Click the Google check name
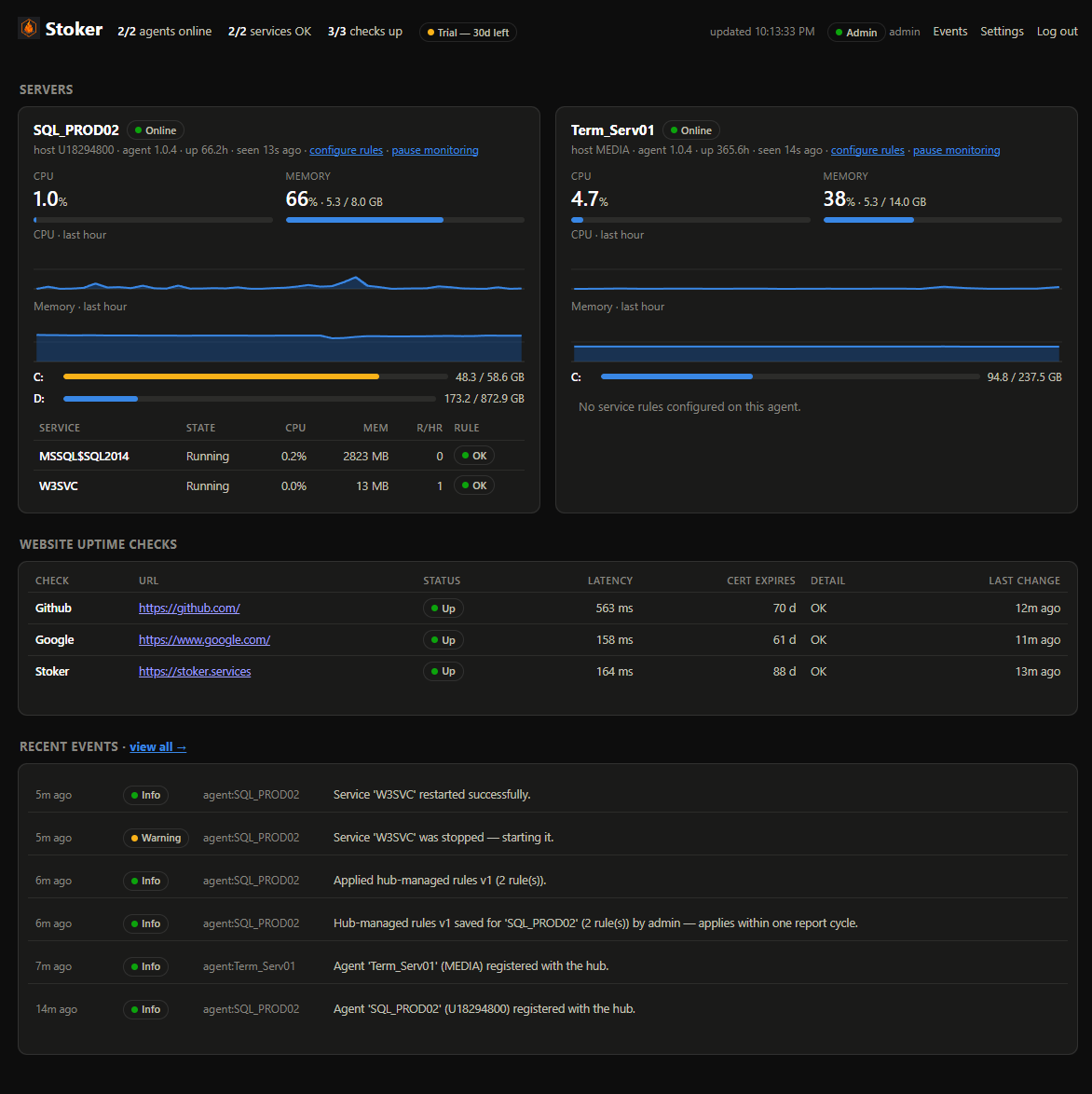Viewport: 1092px width, 1094px height. pyautogui.click(x=54, y=640)
